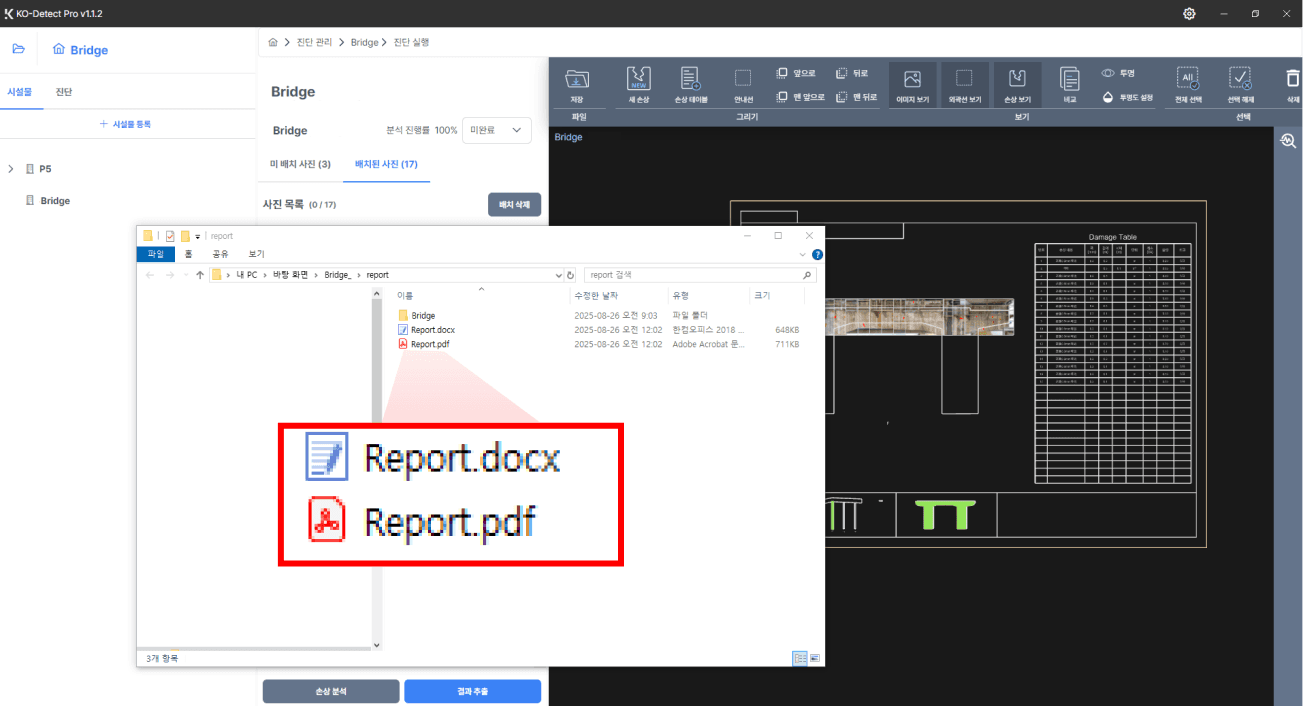
Task: Click the 손상 분석 button
Action: (331, 691)
